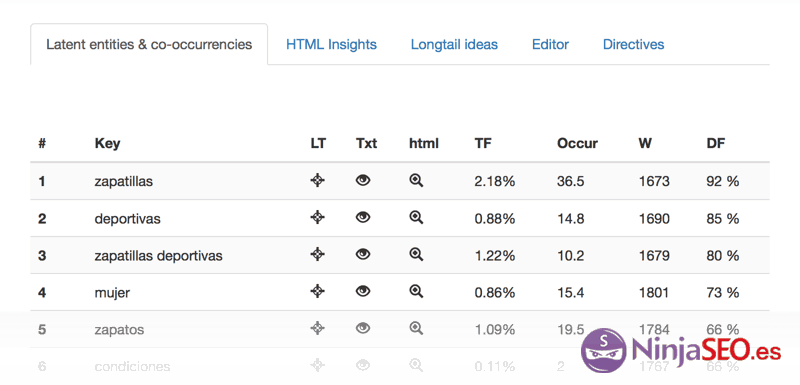Show text view eye icon for zapatillas
This screenshot has width=800, height=385.
[x=363, y=180]
